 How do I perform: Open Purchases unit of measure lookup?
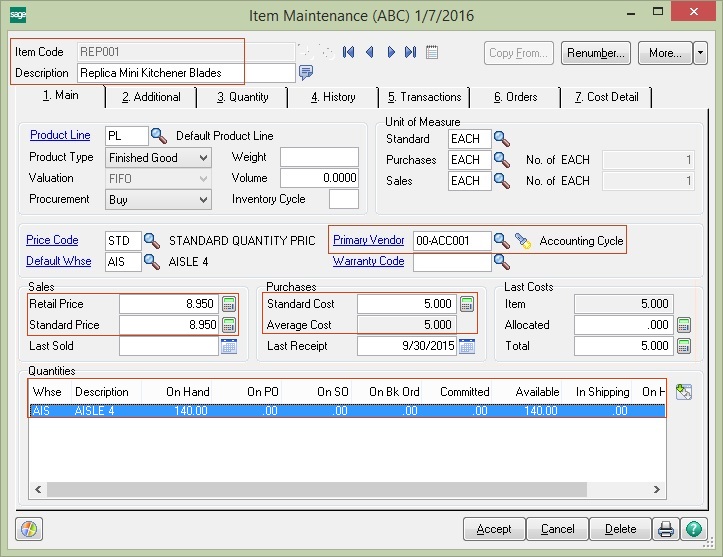[x=502, y=160]
